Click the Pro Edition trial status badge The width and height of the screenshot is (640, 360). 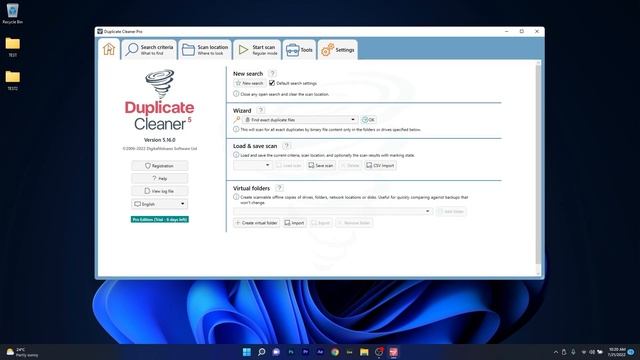[x=160, y=220]
